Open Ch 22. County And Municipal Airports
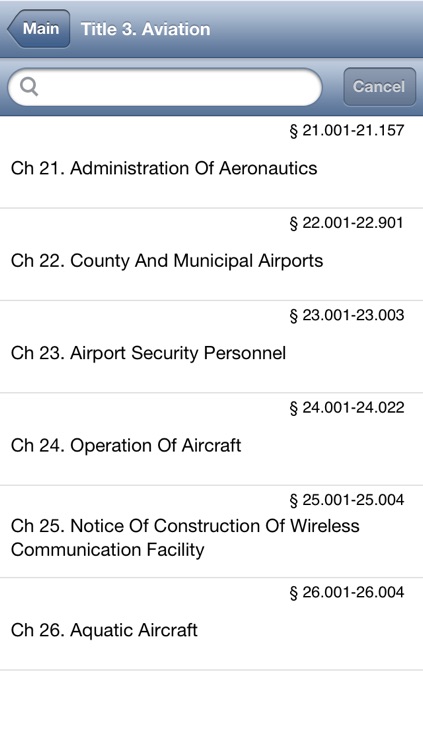Image resolution: width=423 pixels, height=750 pixels. [212, 254]
